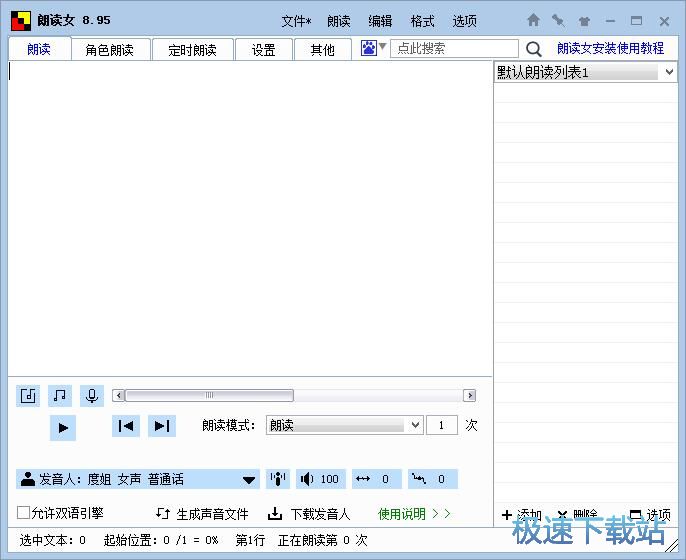Click the pin window icon
This screenshot has height=560, width=686.
pos(558,20)
